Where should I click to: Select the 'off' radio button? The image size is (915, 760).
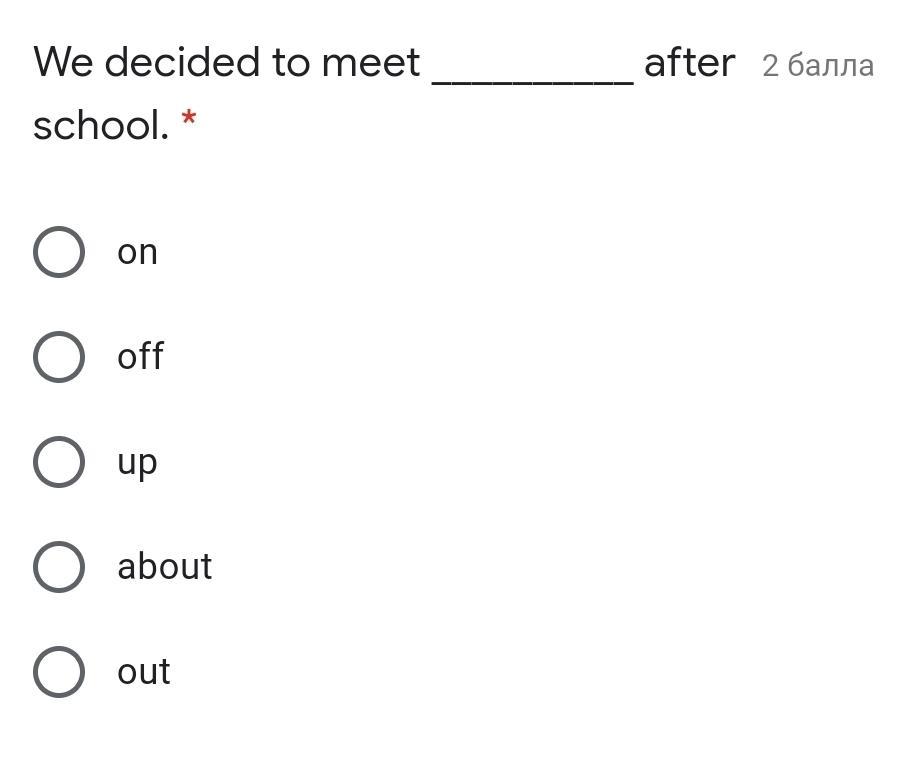(58, 357)
